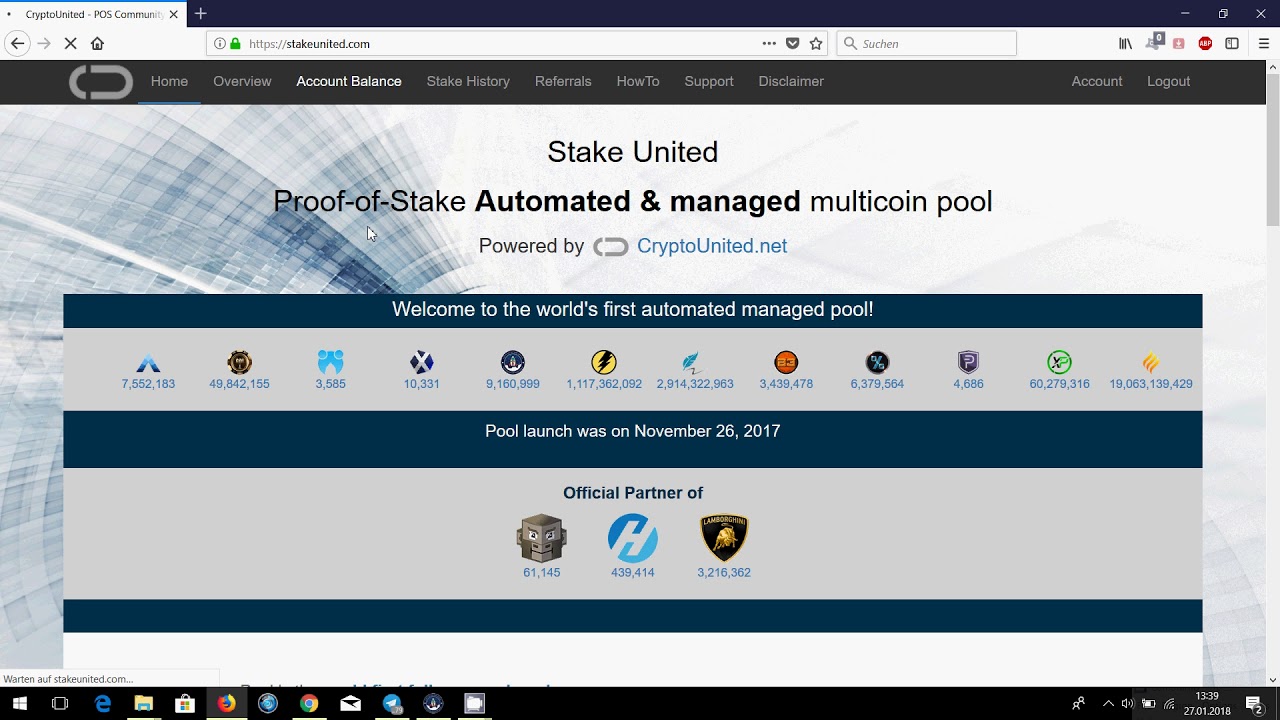Open the Mail app on the taskbar
Image resolution: width=1280 pixels, height=720 pixels.
click(350, 703)
